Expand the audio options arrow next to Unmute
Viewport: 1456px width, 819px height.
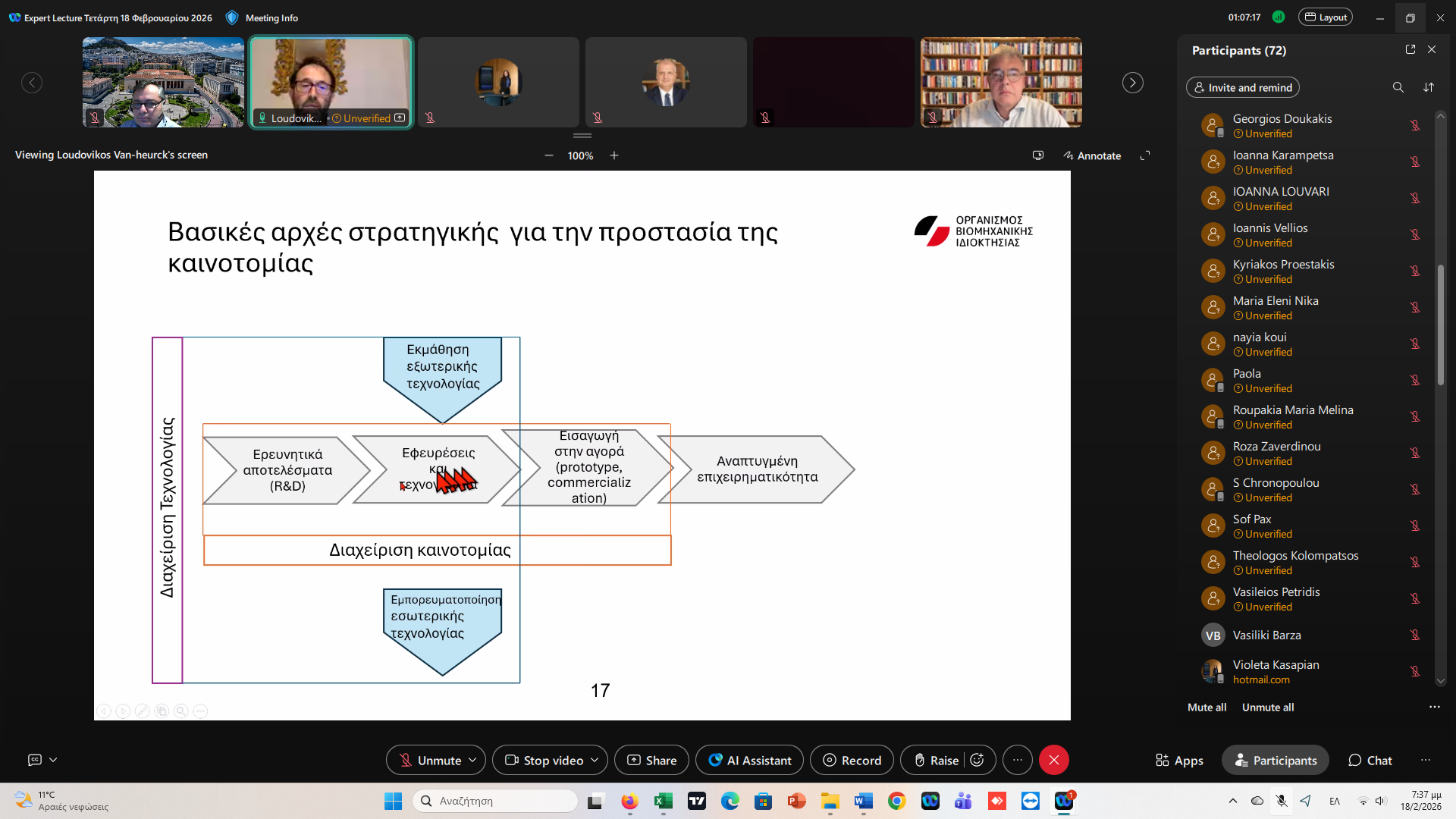click(472, 760)
